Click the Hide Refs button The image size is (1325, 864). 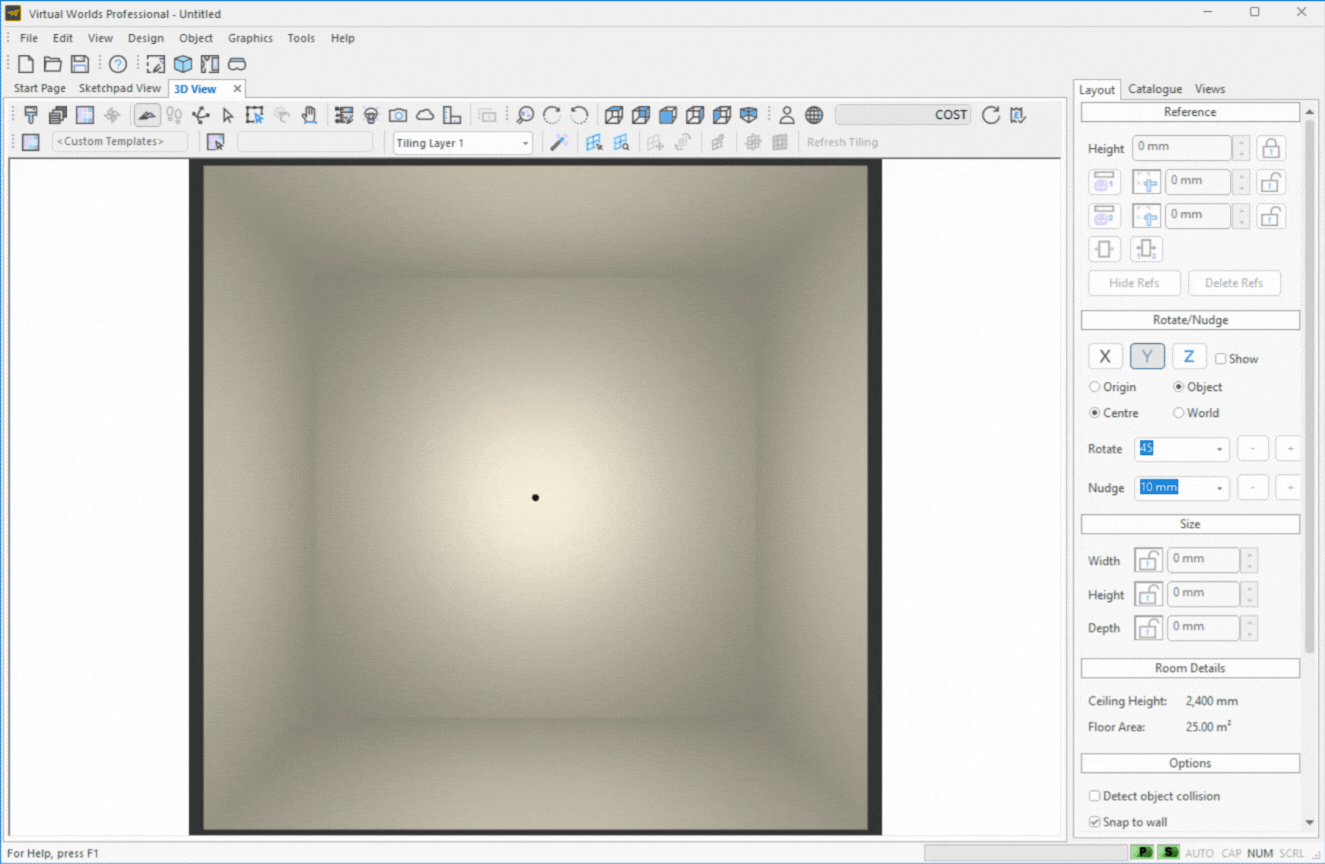pyautogui.click(x=1134, y=283)
